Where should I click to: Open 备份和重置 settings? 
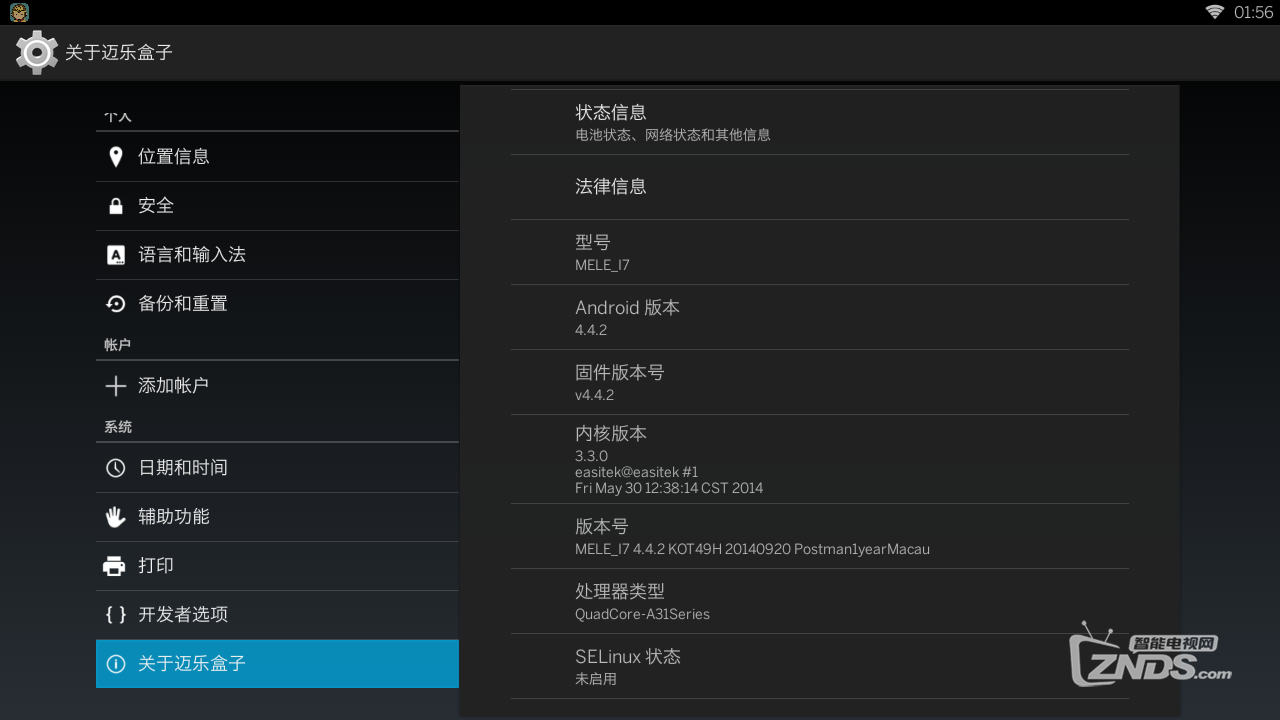pyautogui.click(x=277, y=304)
